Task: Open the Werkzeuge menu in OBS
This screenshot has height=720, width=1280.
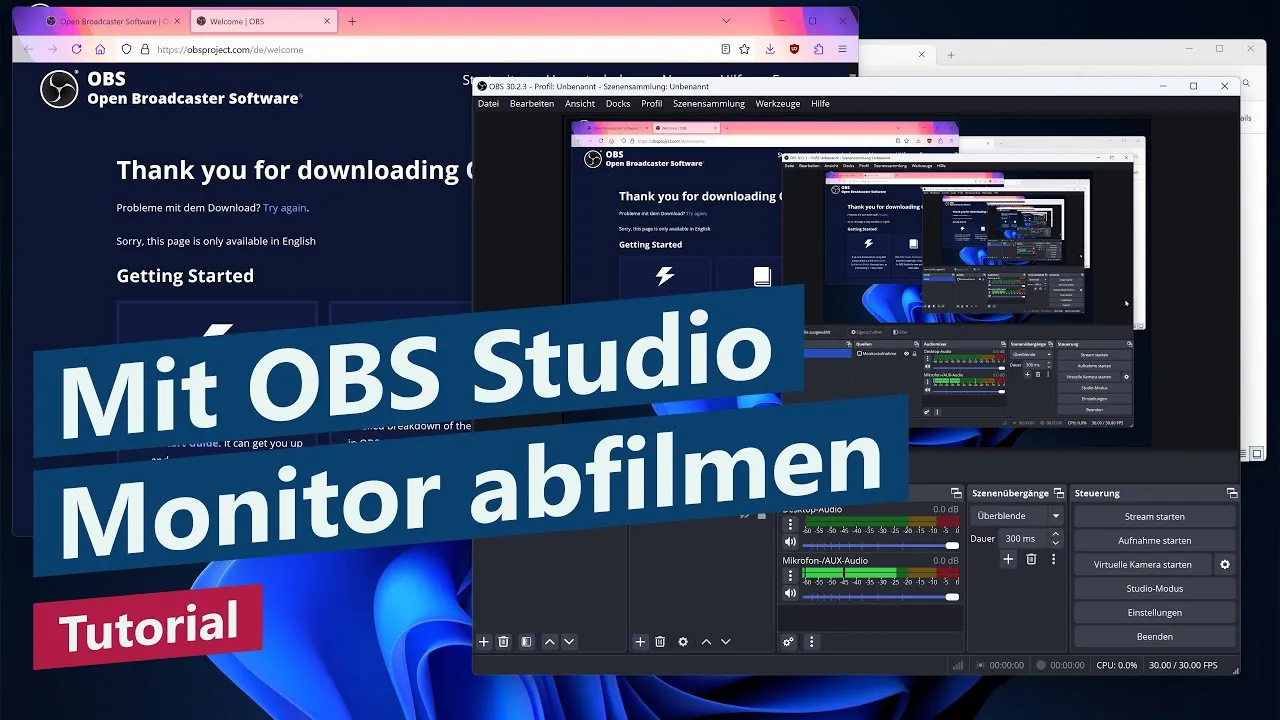Action: (777, 103)
